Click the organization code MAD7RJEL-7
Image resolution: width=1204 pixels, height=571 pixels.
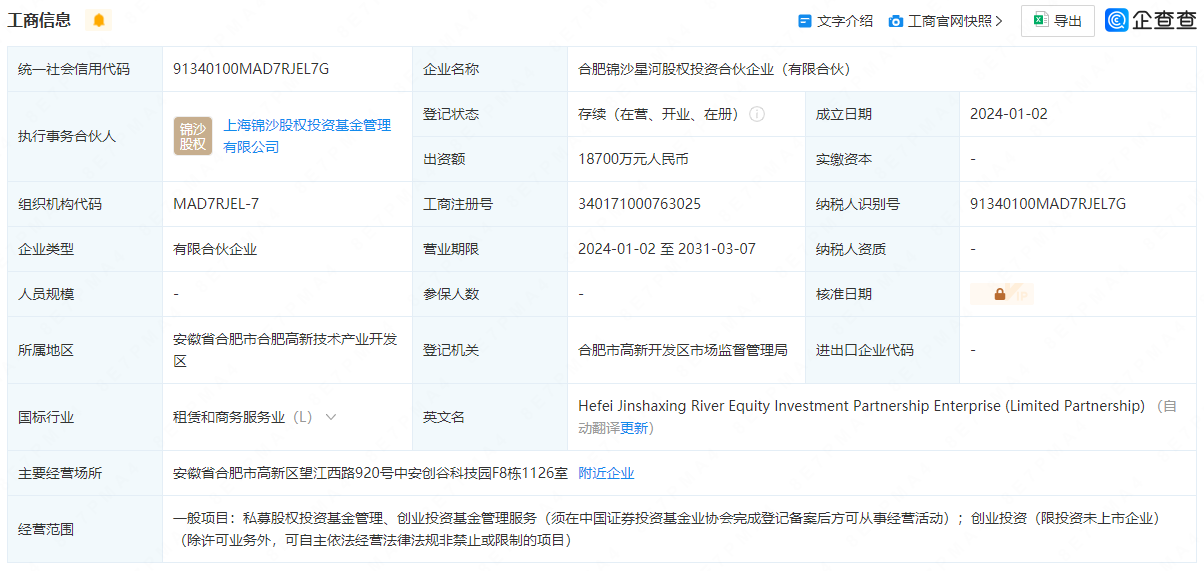coord(216,204)
